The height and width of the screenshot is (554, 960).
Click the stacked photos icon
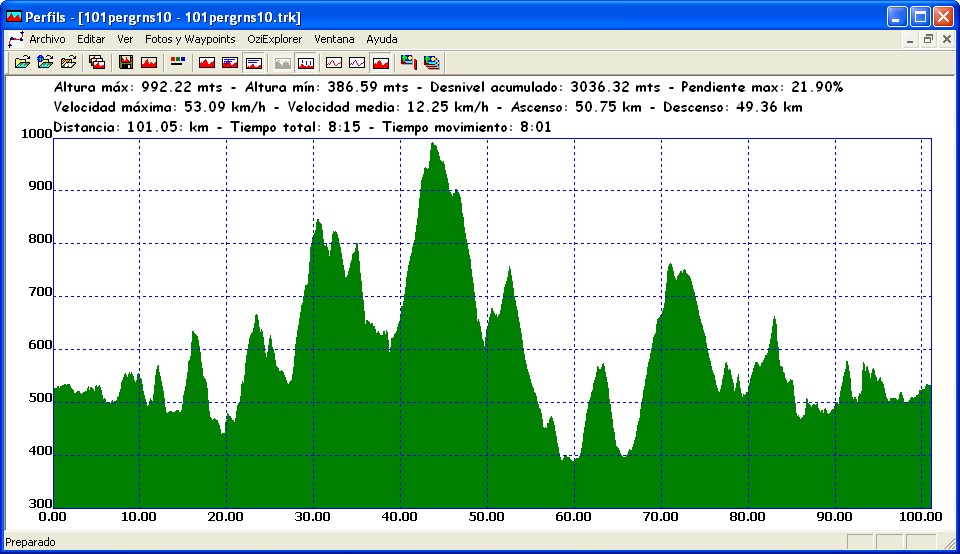(432, 62)
